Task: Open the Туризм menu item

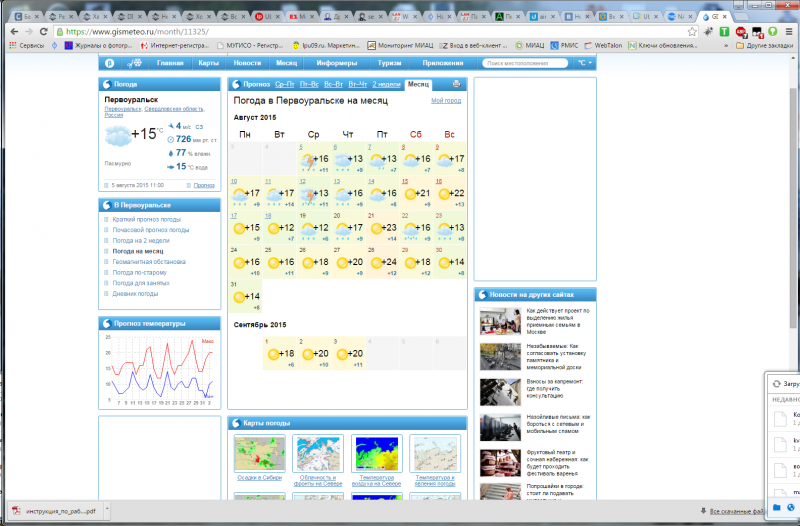Action: point(389,63)
